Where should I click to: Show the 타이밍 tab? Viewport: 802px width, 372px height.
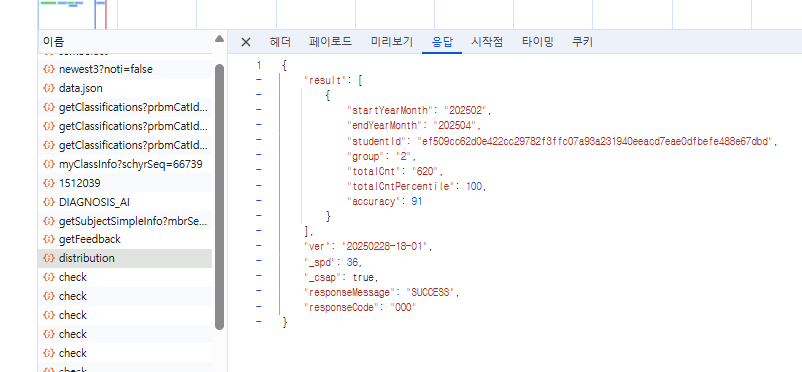point(538,42)
